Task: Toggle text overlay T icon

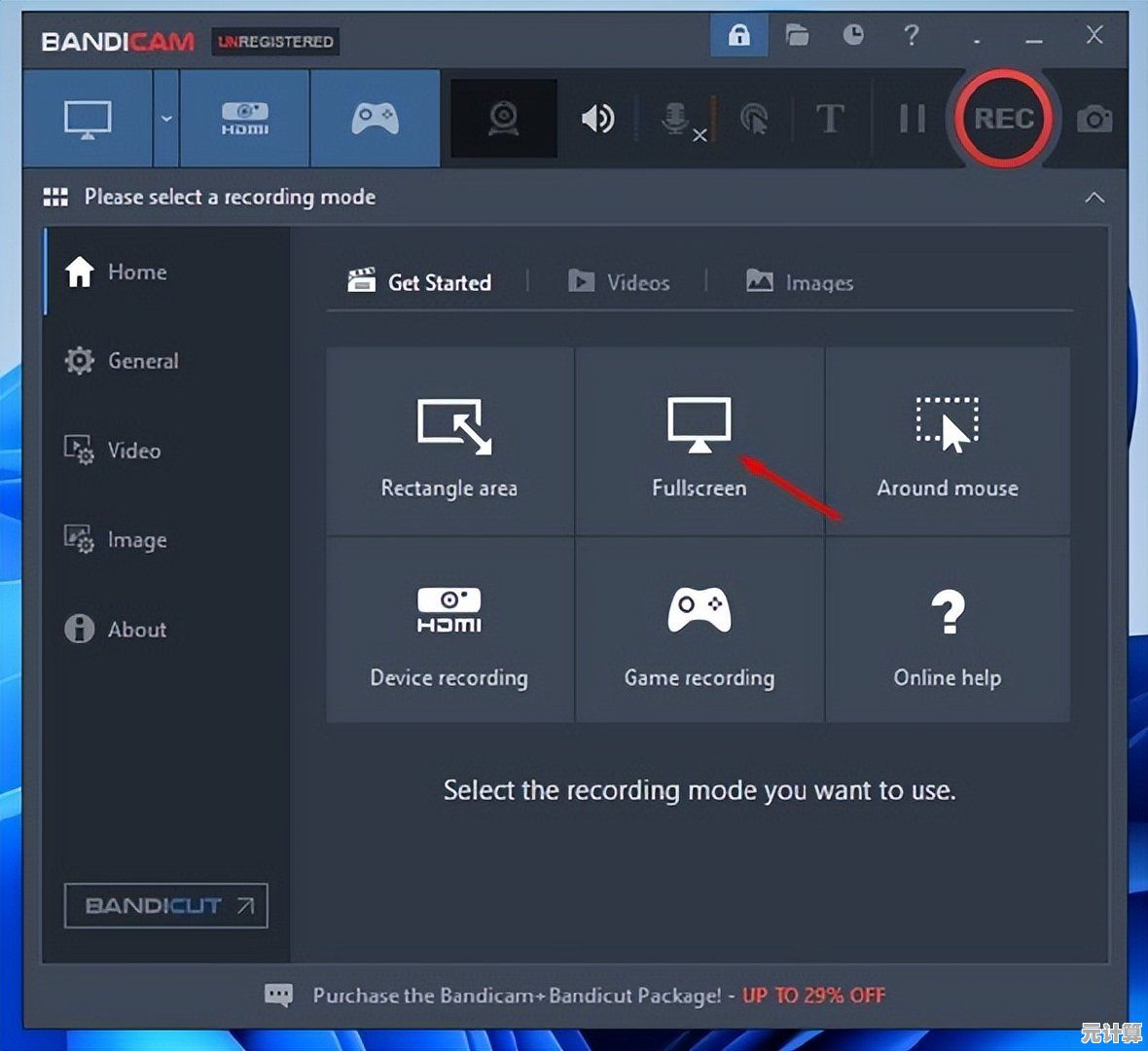Action: click(x=830, y=119)
